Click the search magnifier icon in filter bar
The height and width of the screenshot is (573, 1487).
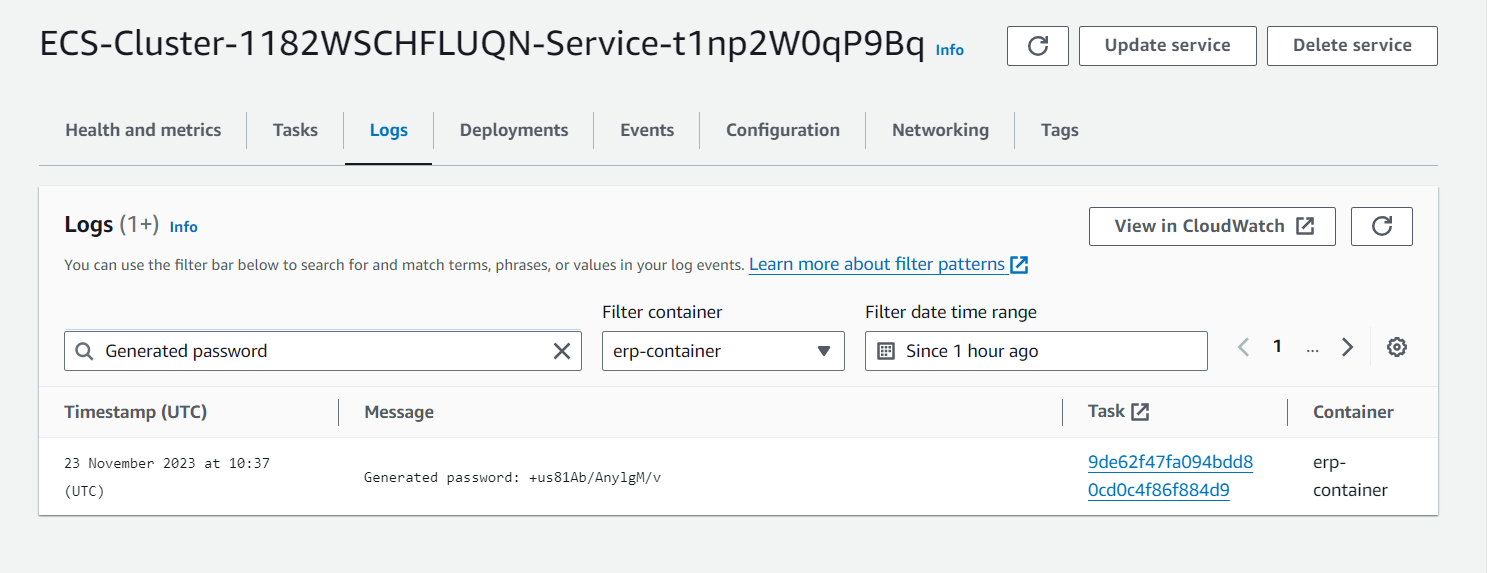(85, 351)
